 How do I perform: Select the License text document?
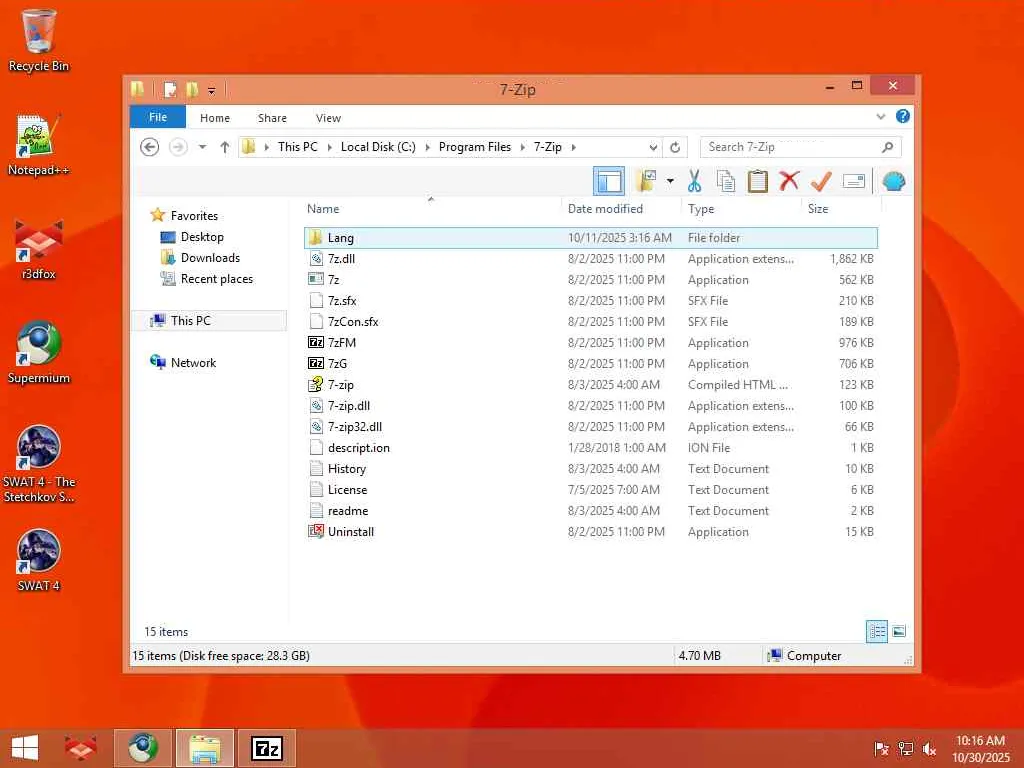(590, 489)
